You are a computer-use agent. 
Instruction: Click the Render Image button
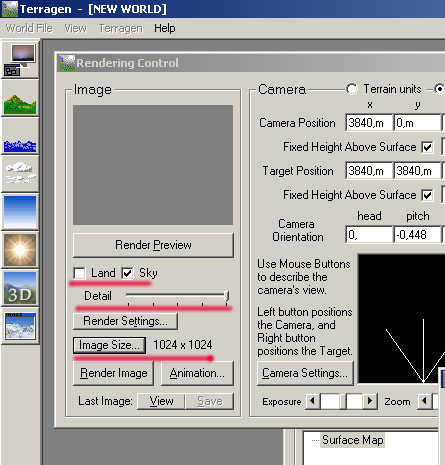(x=113, y=373)
